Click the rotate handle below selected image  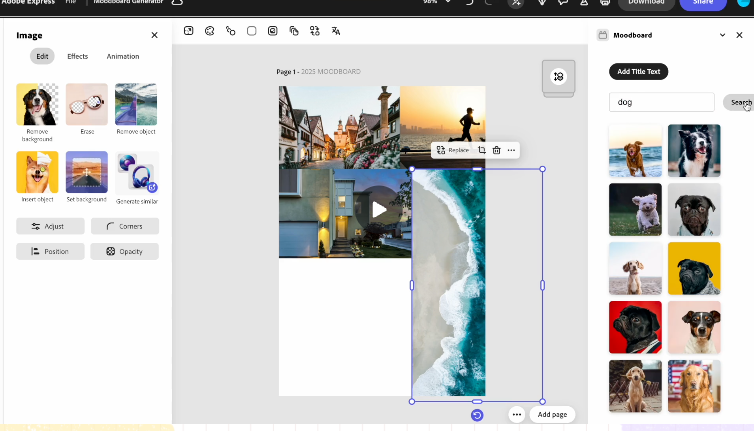pos(477,415)
